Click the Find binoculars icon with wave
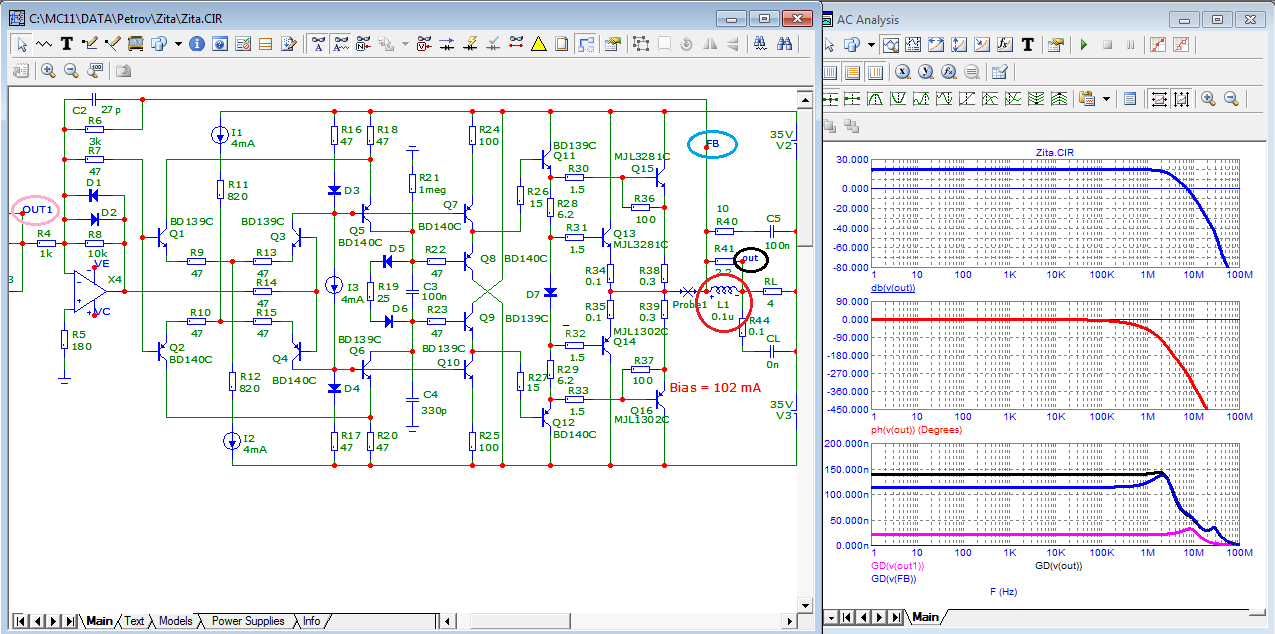 [761, 44]
